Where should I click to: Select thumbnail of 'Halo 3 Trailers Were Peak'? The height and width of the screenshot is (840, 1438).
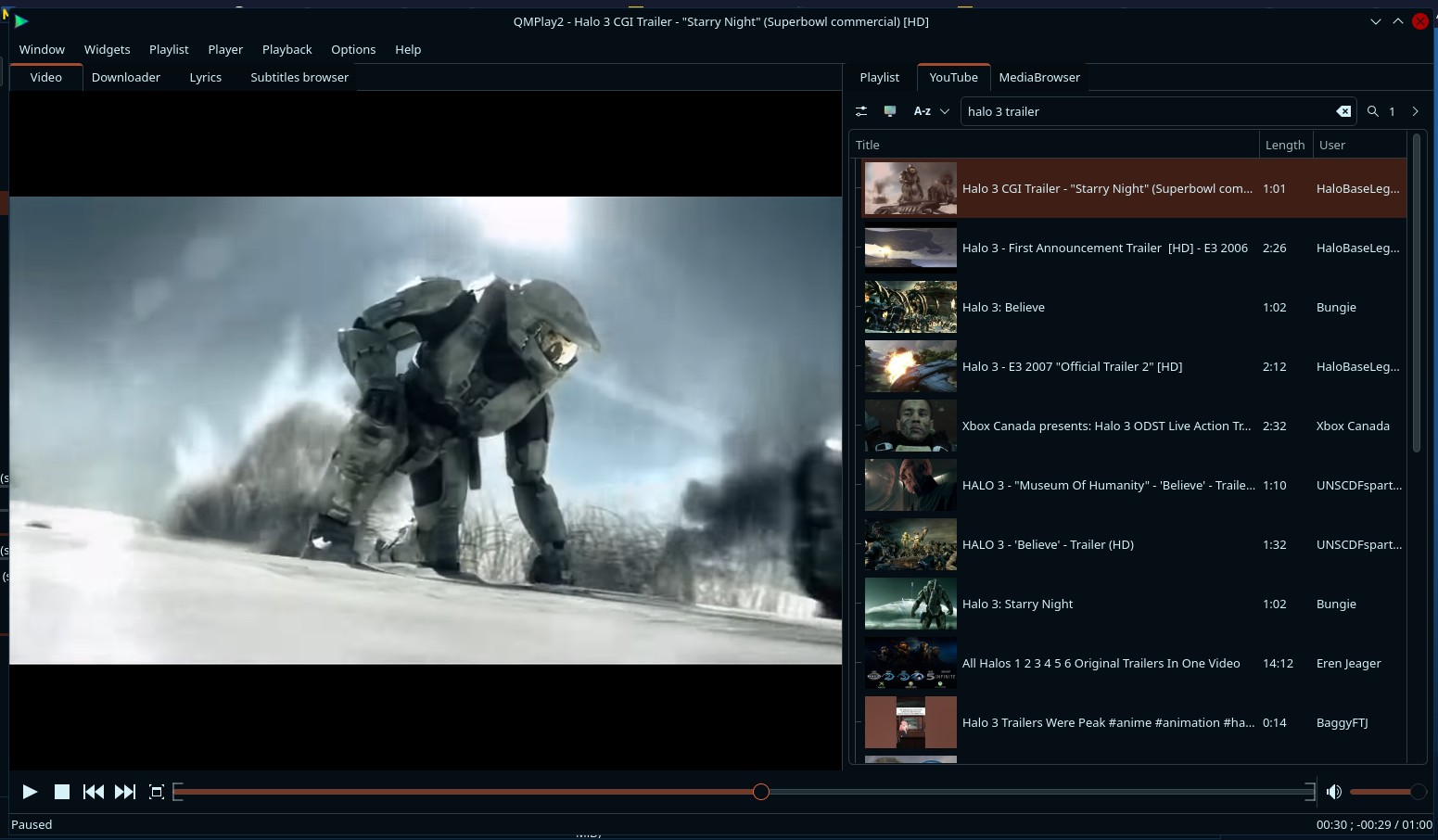pyautogui.click(x=910, y=722)
